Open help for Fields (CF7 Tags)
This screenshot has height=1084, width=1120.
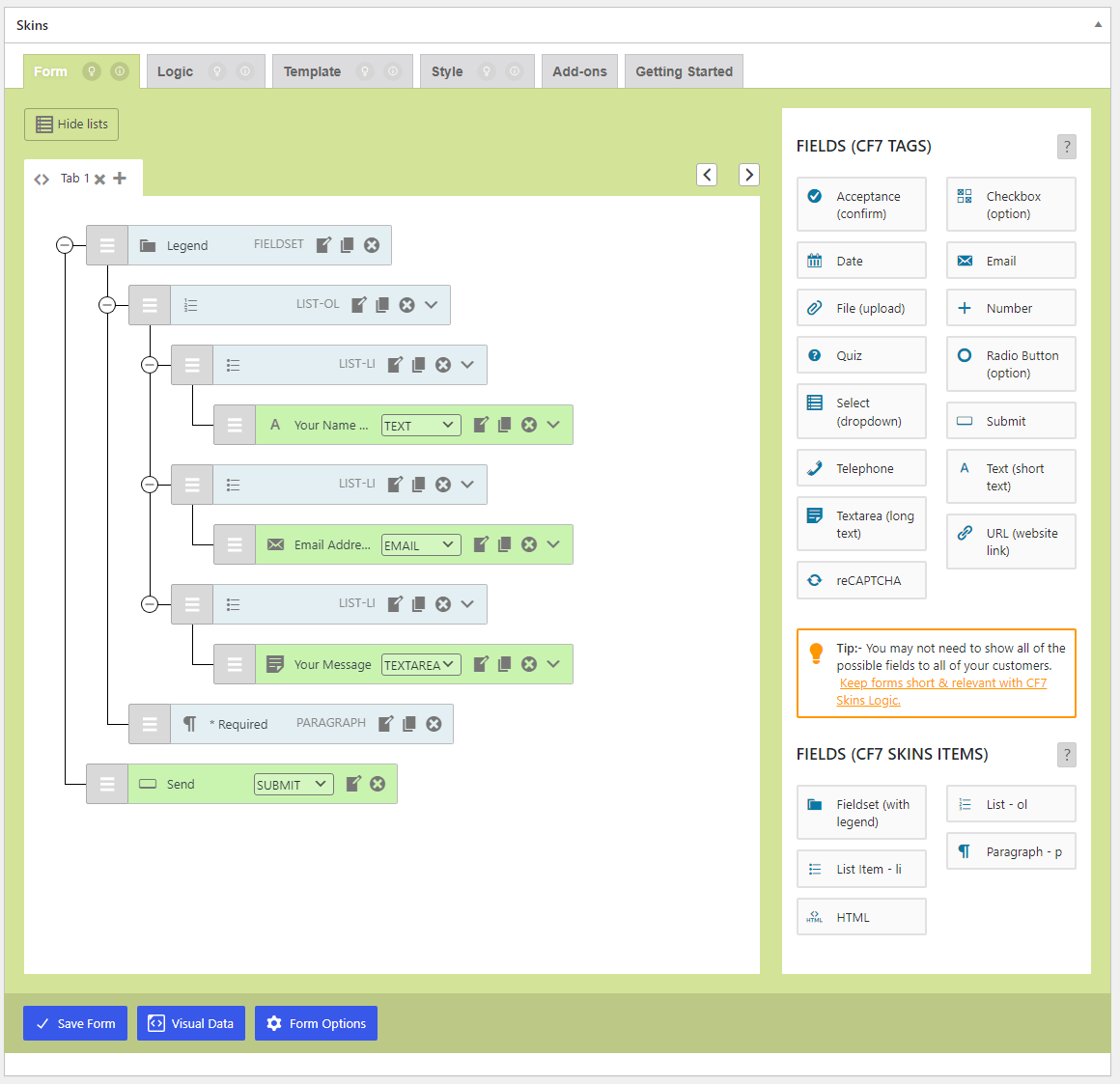pos(1066,147)
